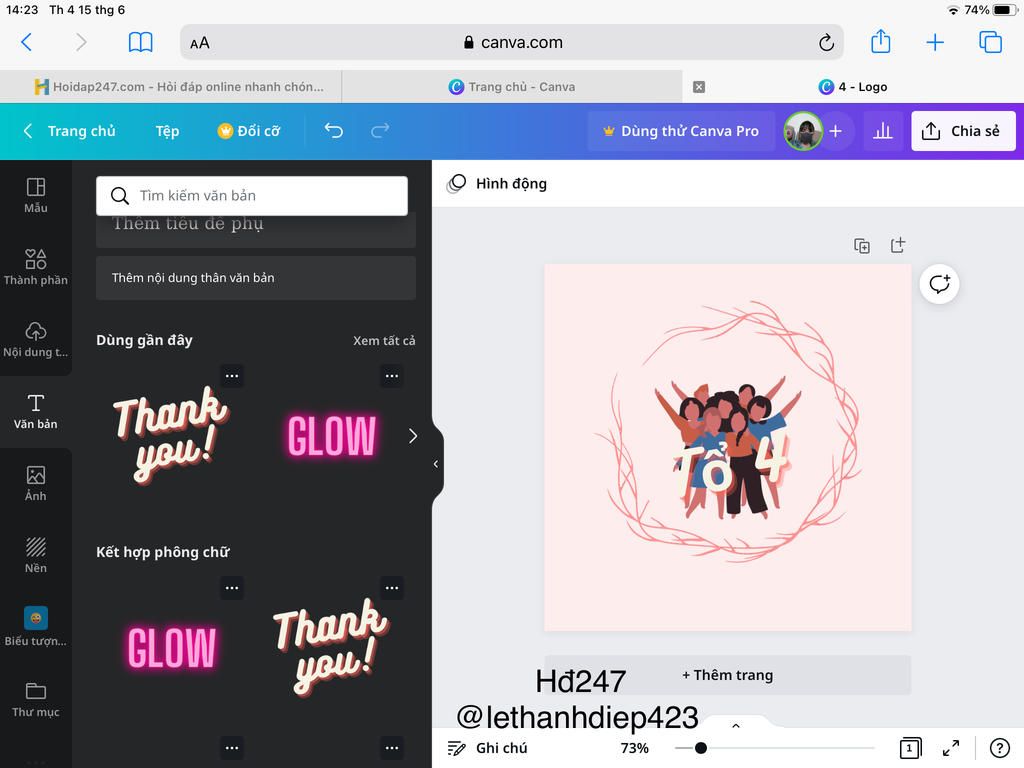1024x768 pixels.
Task: Open Mẫu templates panel
Action: click(36, 196)
